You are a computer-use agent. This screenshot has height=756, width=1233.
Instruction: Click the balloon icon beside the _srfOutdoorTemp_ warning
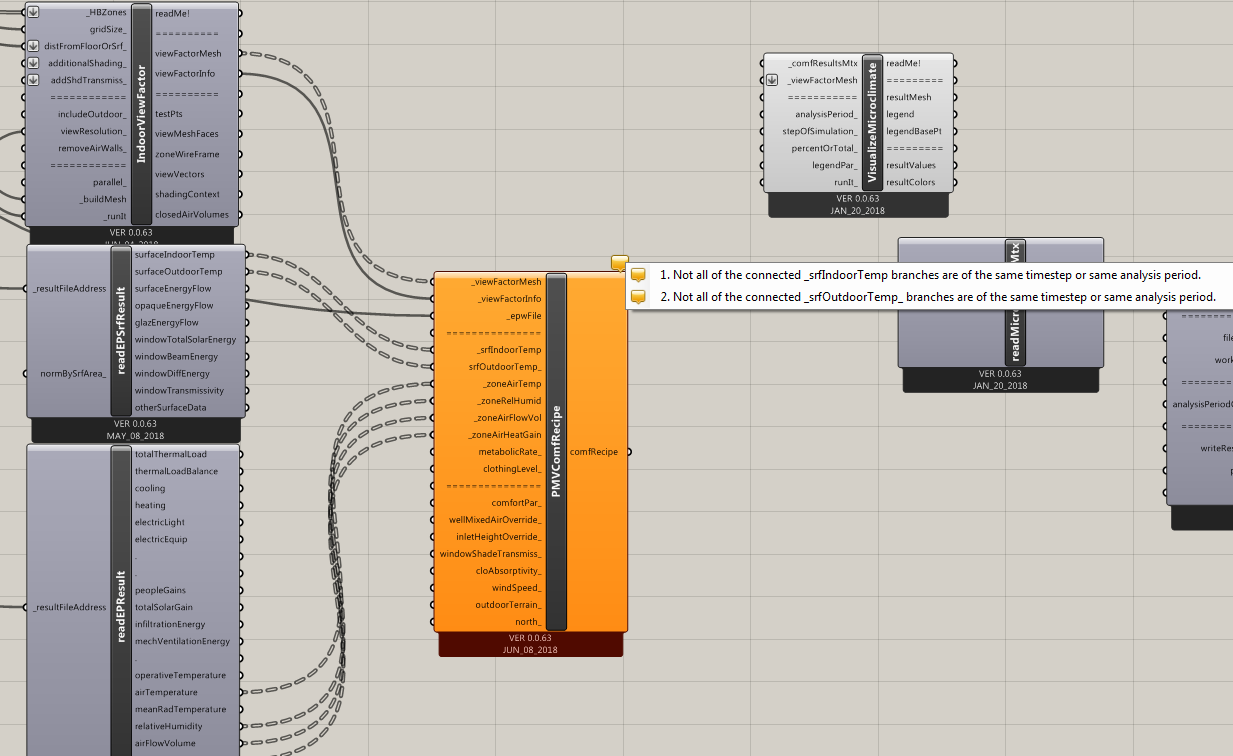click(x=638, y=297)
